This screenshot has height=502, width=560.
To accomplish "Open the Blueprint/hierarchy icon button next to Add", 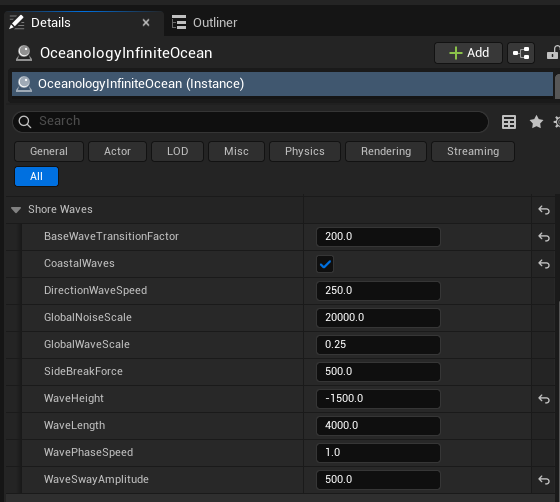I will 521,53.
